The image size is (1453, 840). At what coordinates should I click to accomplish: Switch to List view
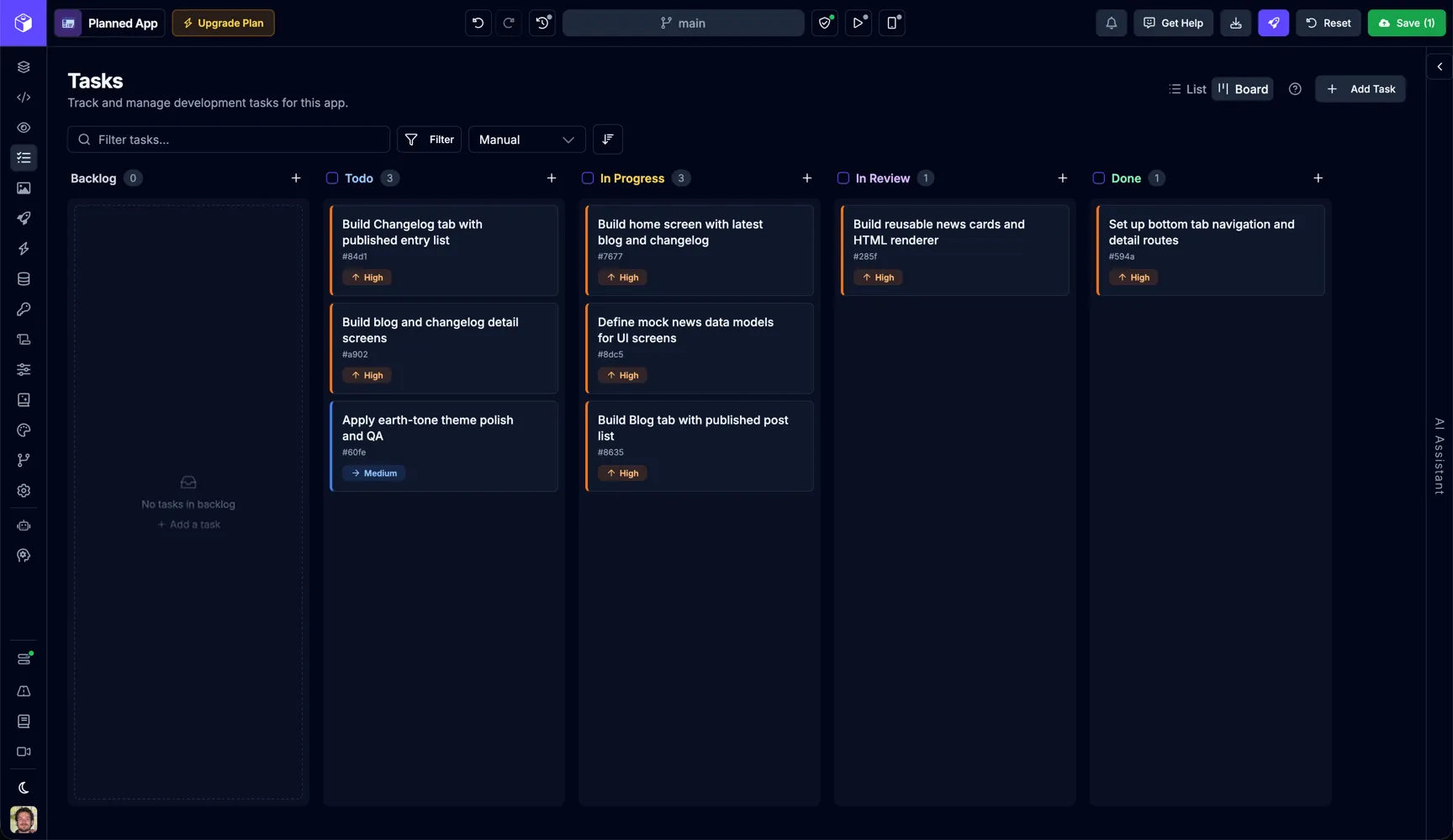pos(1187,89)
